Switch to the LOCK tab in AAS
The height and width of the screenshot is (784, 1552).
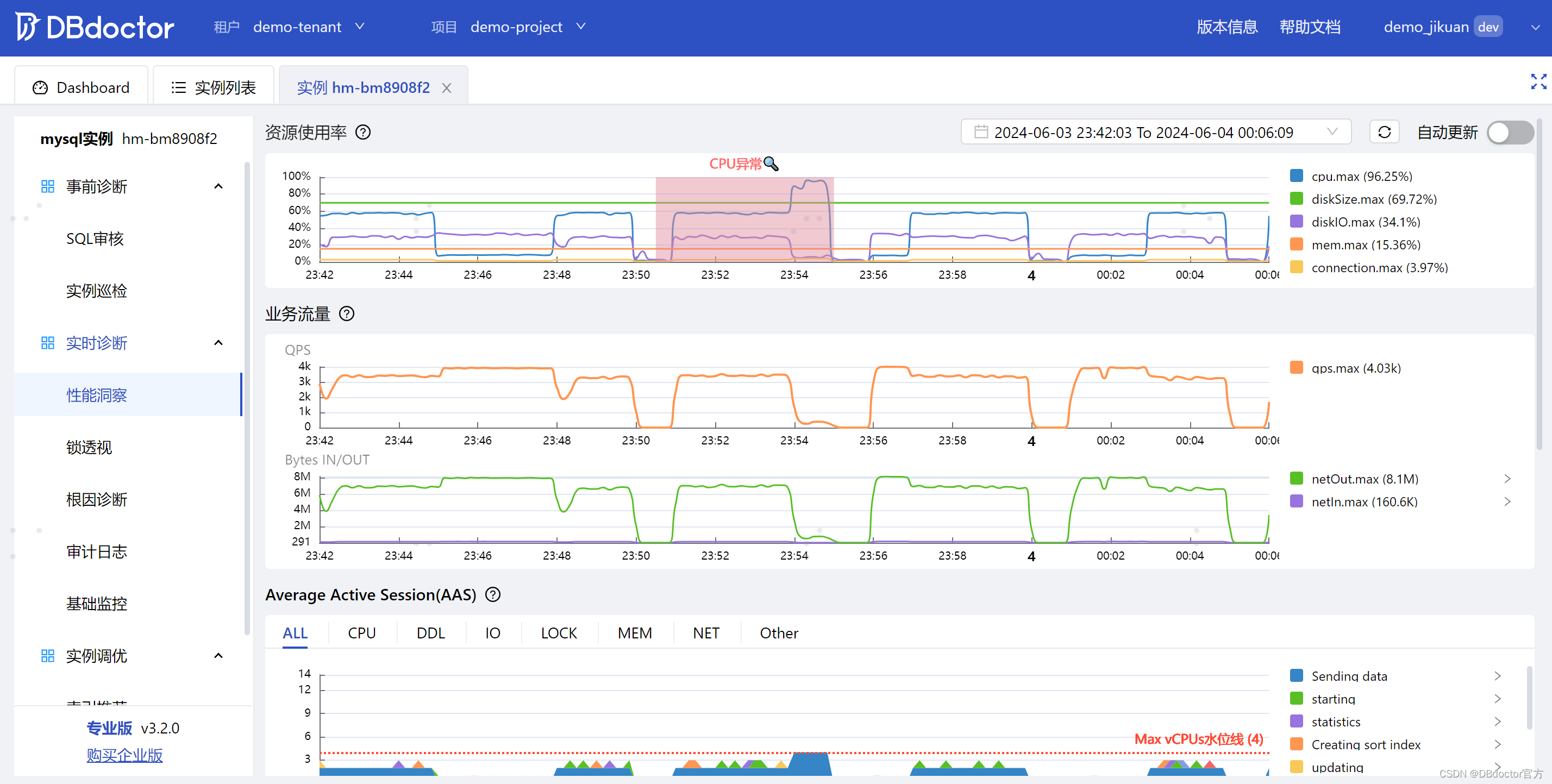point(558,633)
